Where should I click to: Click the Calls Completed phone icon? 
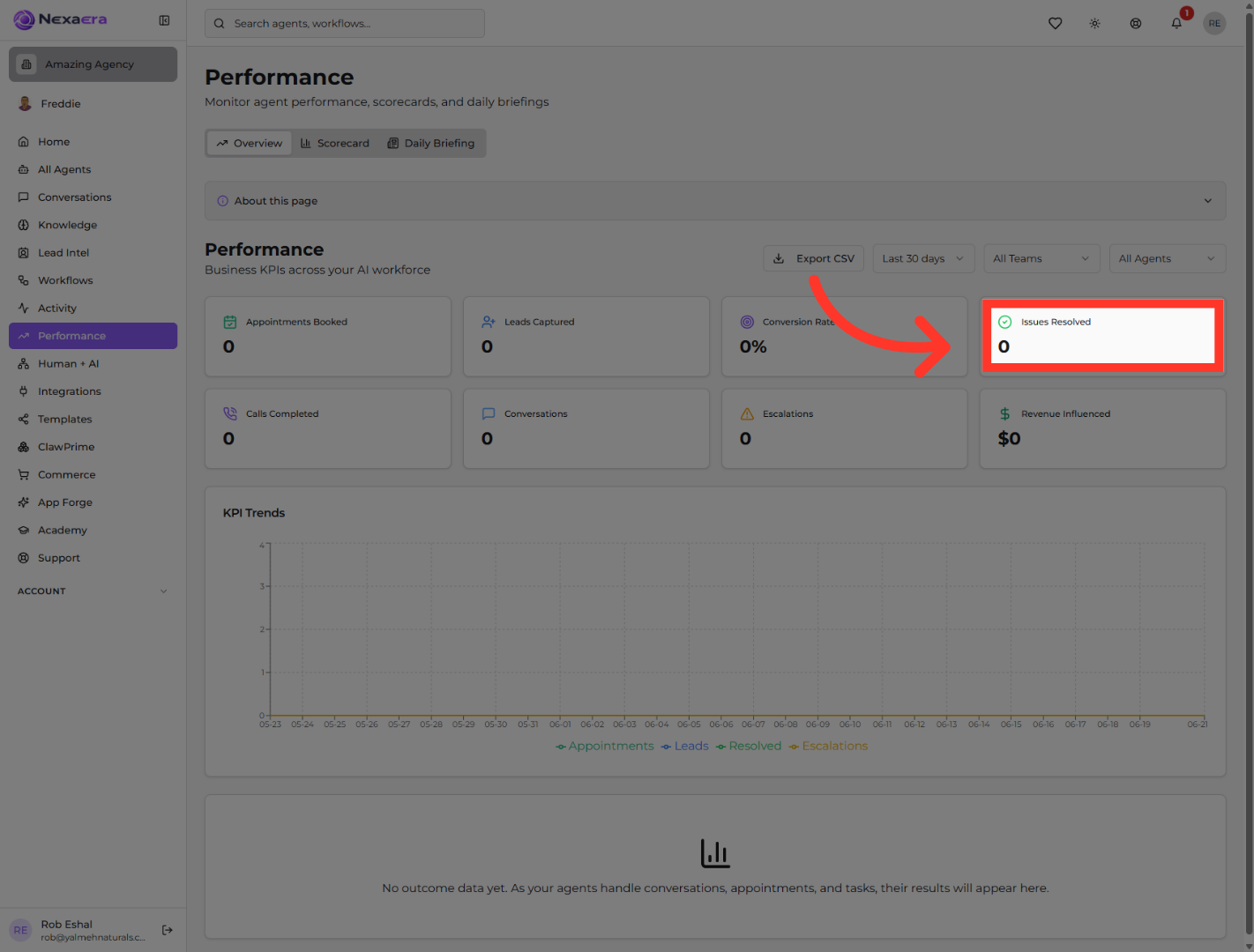[230, 414]
